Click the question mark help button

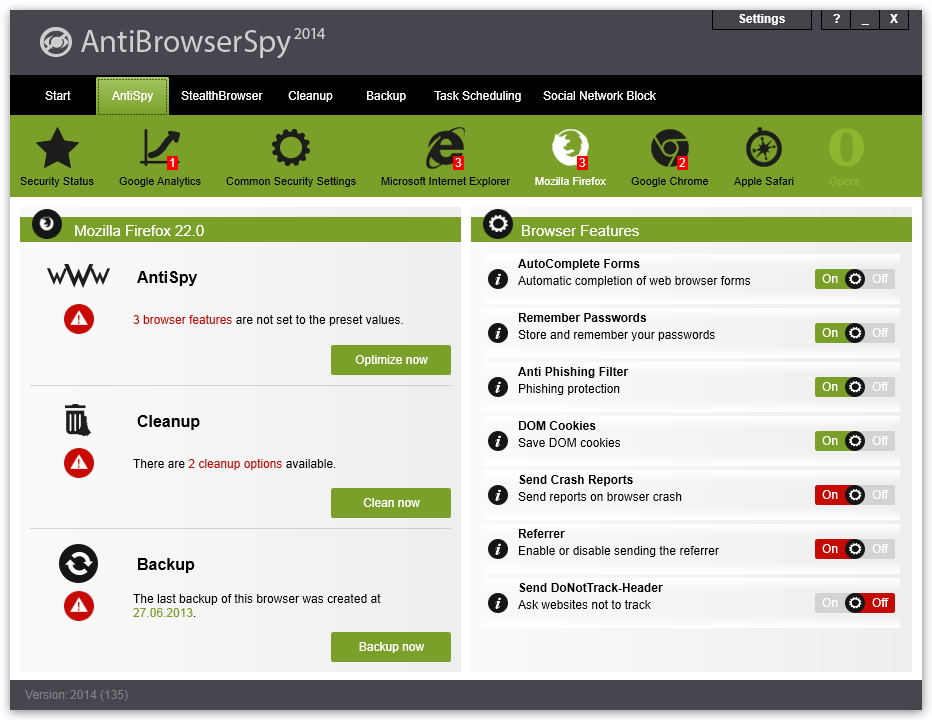(836, 19)
